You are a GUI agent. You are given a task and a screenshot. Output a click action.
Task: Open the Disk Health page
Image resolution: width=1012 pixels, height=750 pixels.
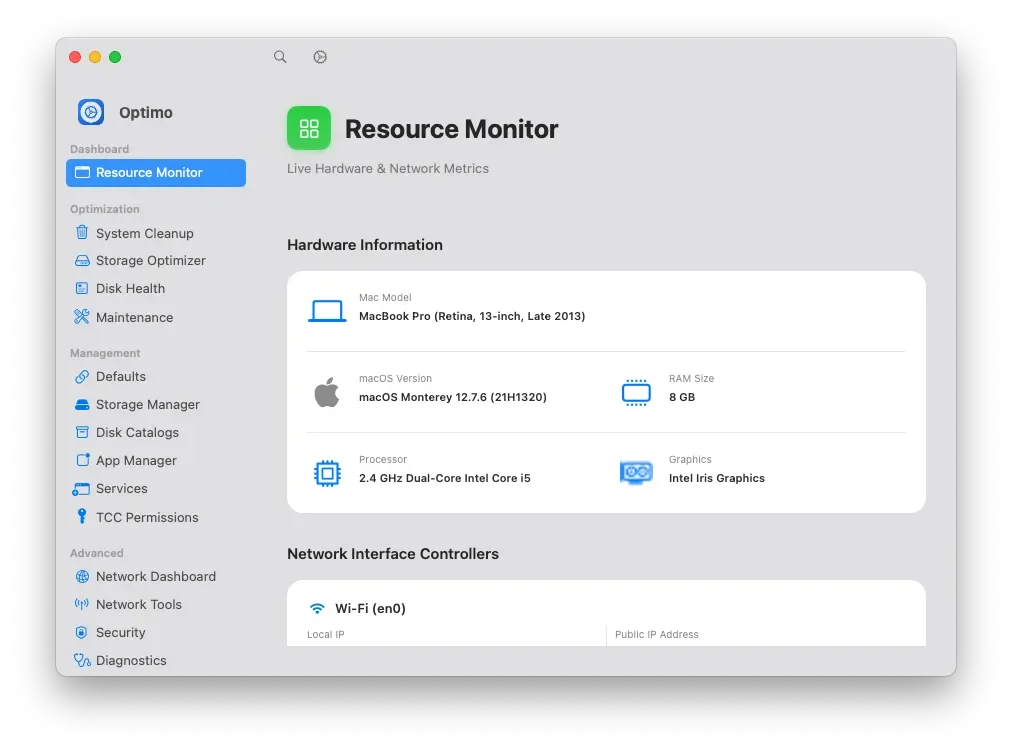(156, 289)
